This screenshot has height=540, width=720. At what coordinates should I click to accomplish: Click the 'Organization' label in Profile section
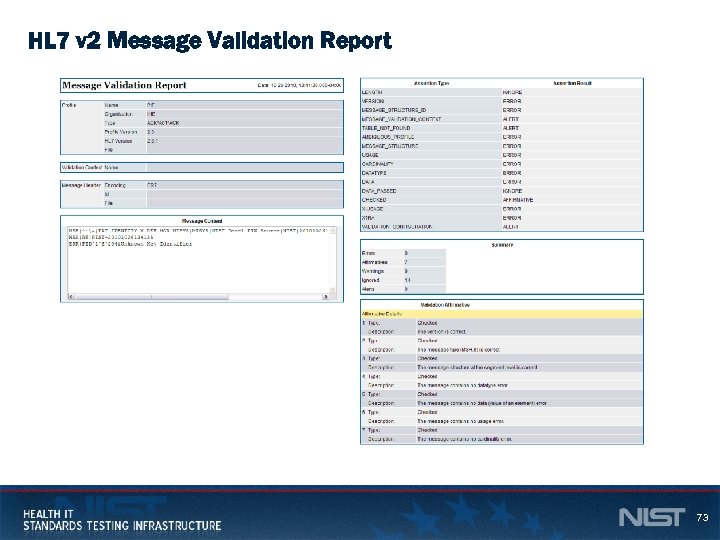coord(118,114)
